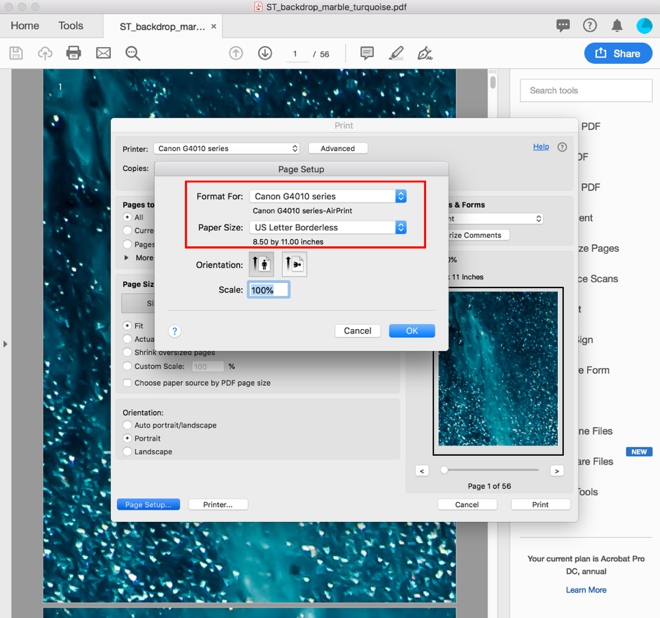660x618 pixels.
Task: Select Custom Scale radio button
Action: (x=127, y=366)
